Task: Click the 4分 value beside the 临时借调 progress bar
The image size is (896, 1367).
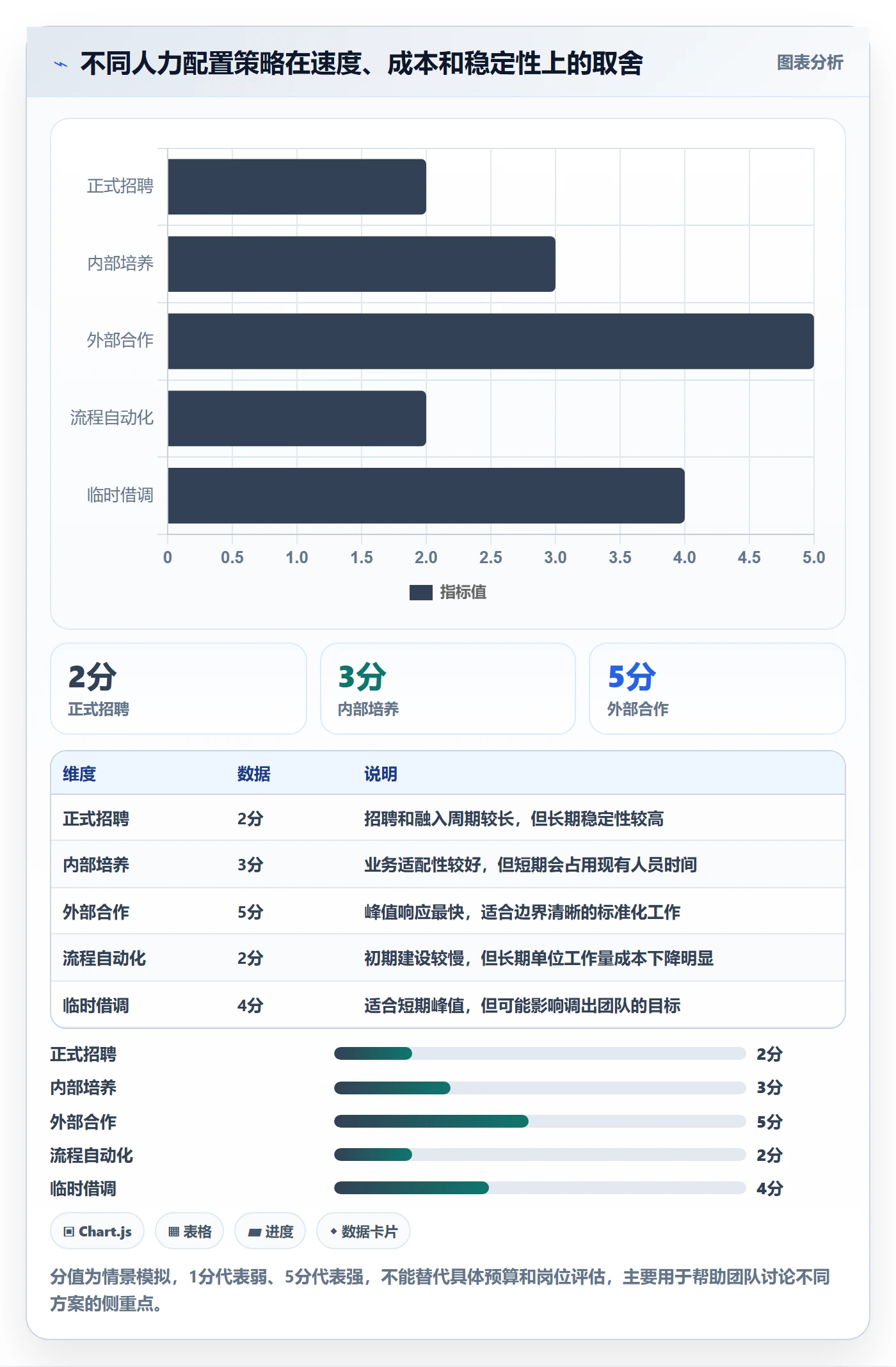Action: coord(770,1188)
